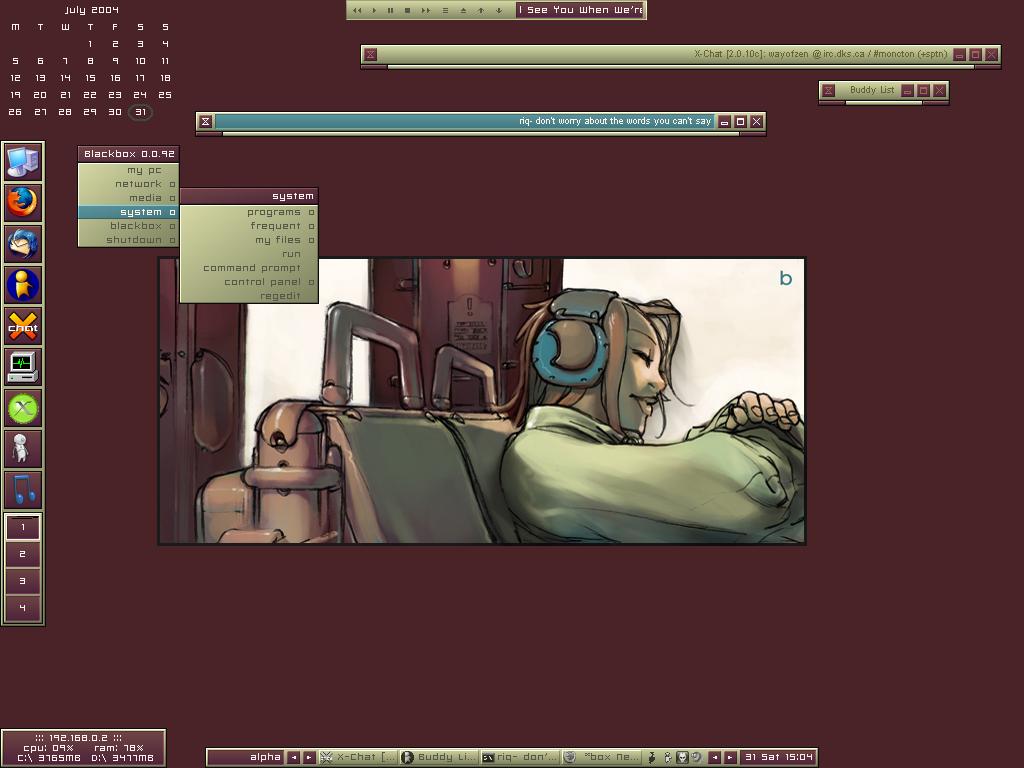Click the green X dock icon
This screenshot has height=768, width=1024.
coord(23,408)
